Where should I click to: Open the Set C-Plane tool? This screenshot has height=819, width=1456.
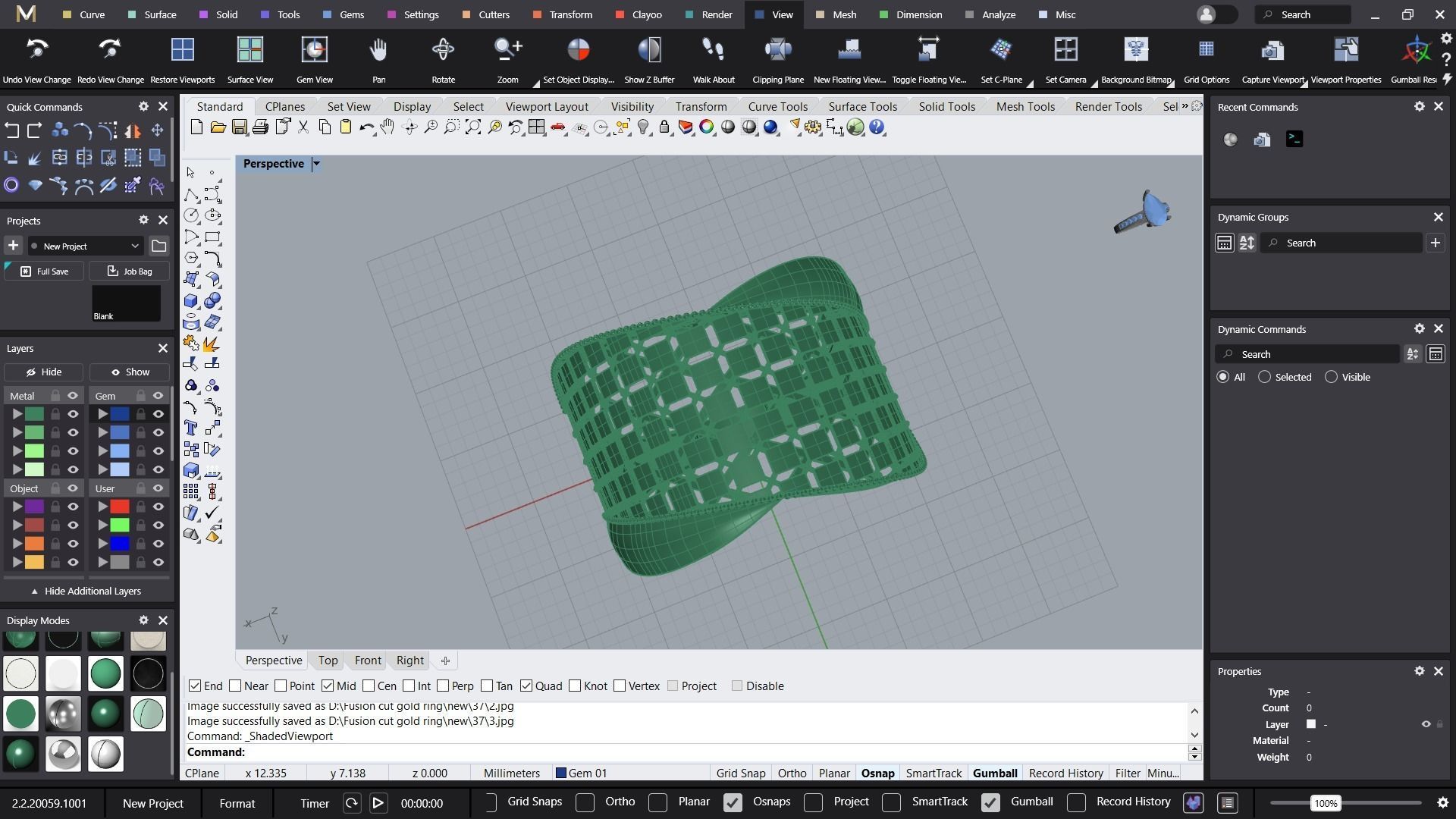[x=1001, y=49]
